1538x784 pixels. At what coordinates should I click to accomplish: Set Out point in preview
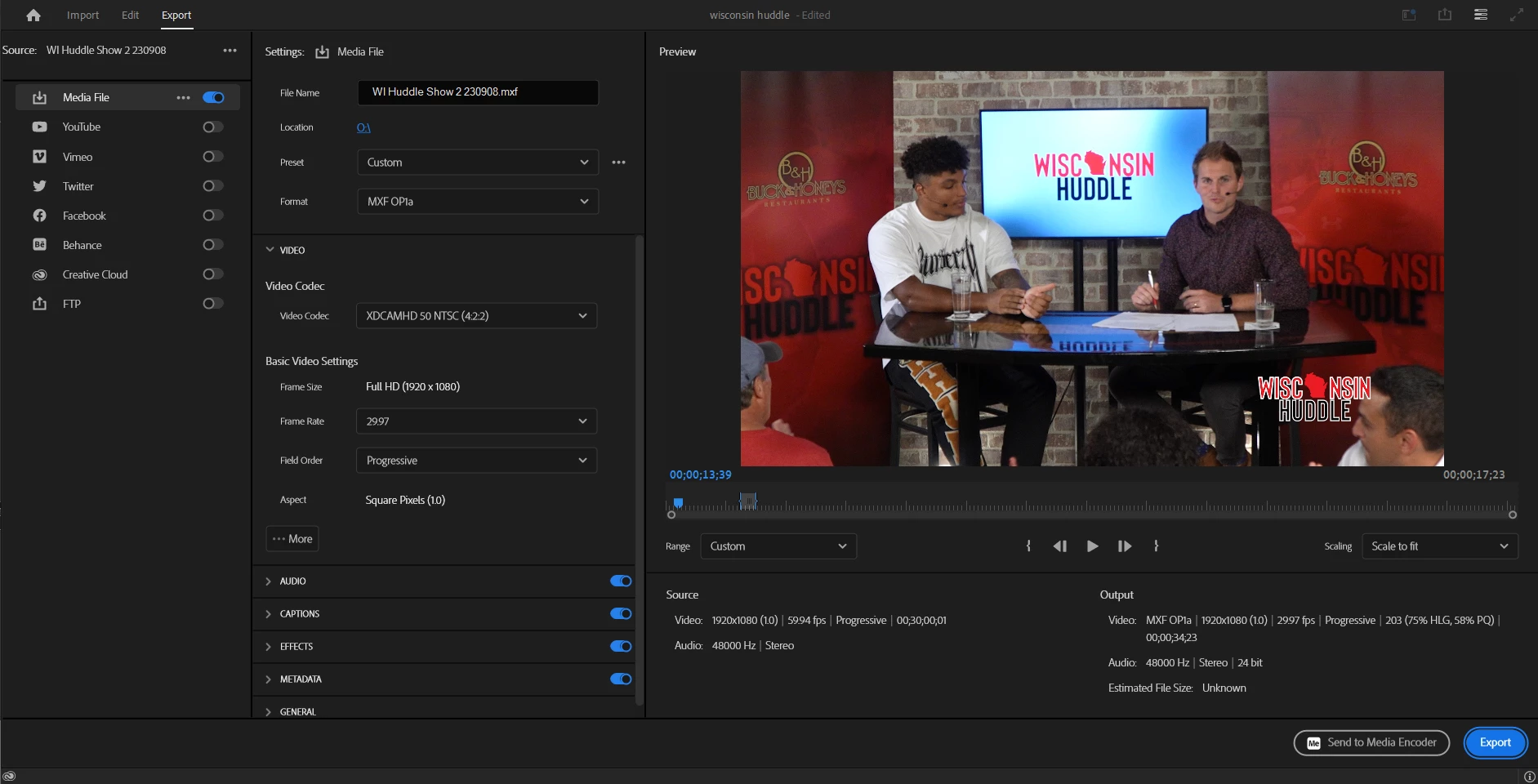(x=1156, y=546)
